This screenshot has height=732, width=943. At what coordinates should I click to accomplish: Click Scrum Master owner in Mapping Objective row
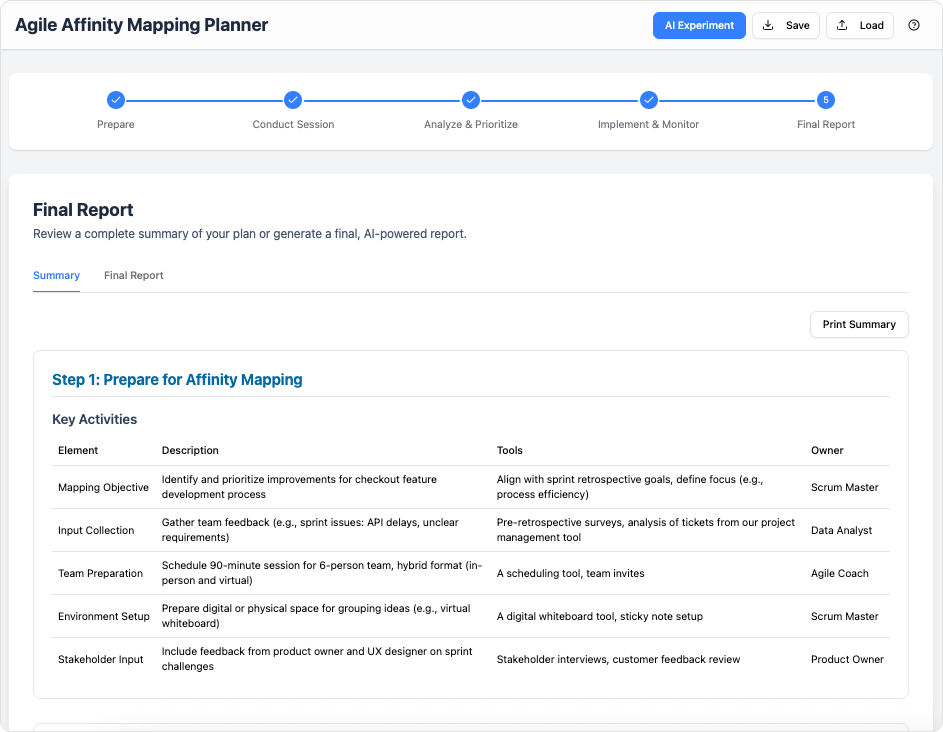pyautogui.click(x=844, y=487)
